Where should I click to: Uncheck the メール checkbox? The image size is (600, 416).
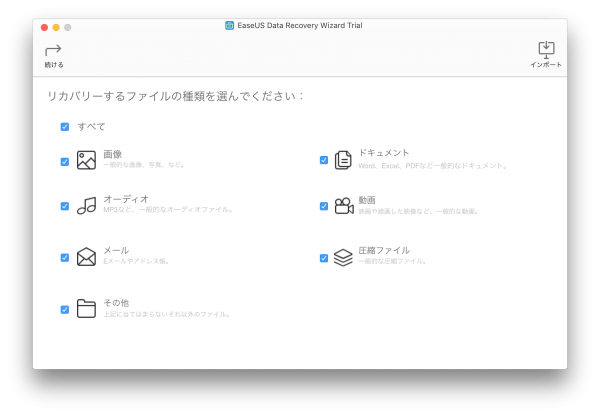click(x=65, y=258)
